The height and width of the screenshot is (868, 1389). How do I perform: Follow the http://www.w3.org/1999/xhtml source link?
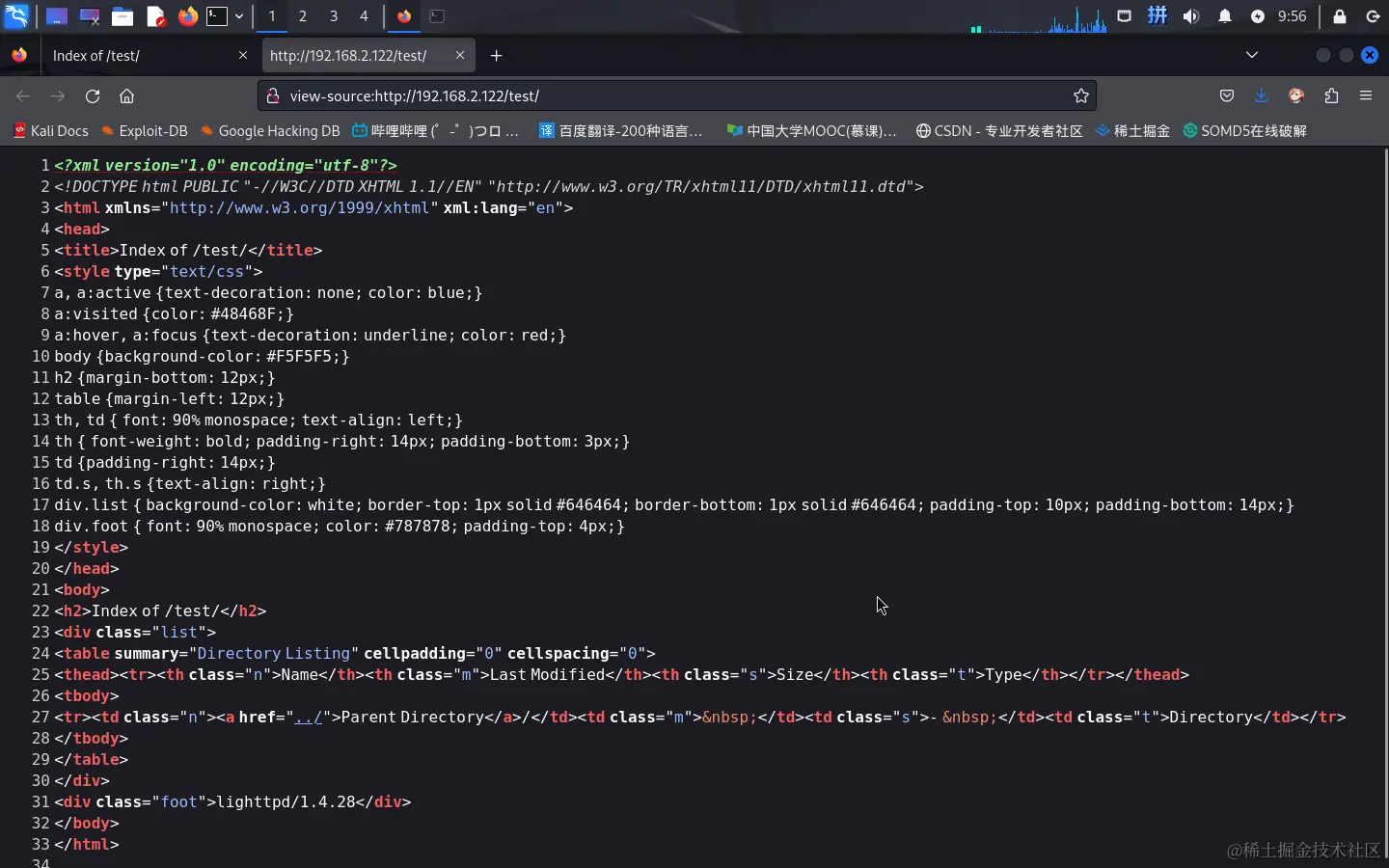tap(299, 208)
